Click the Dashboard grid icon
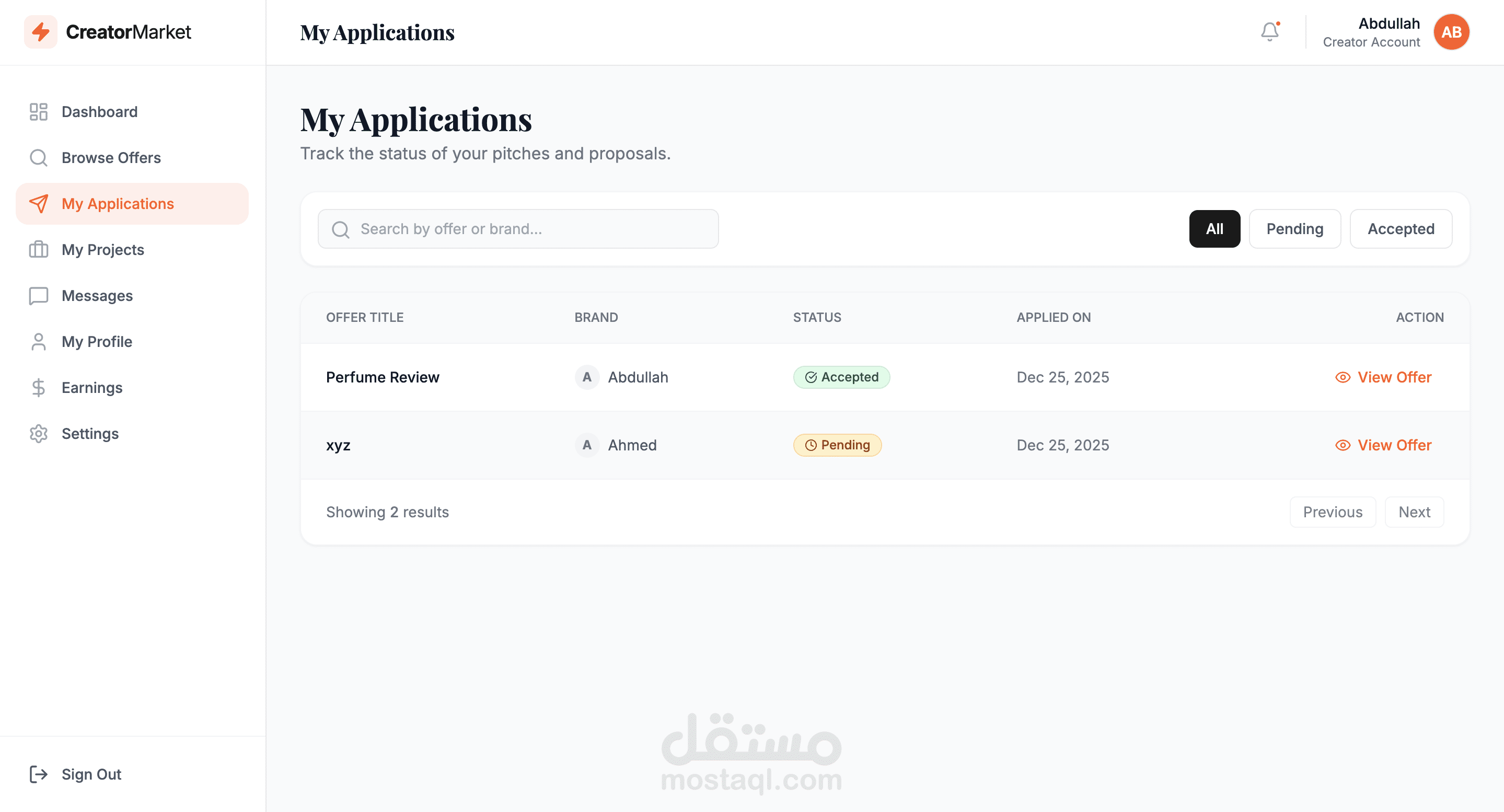The width and height of the screenshot is (1504, 812). (x=39, y=111)
